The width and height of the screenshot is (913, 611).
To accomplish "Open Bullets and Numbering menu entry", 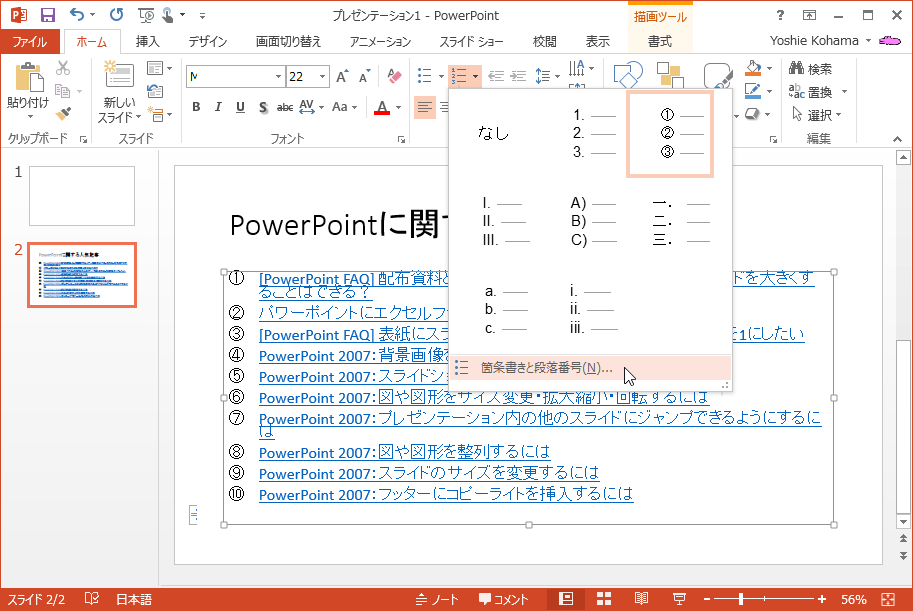I will pos(590,368).
